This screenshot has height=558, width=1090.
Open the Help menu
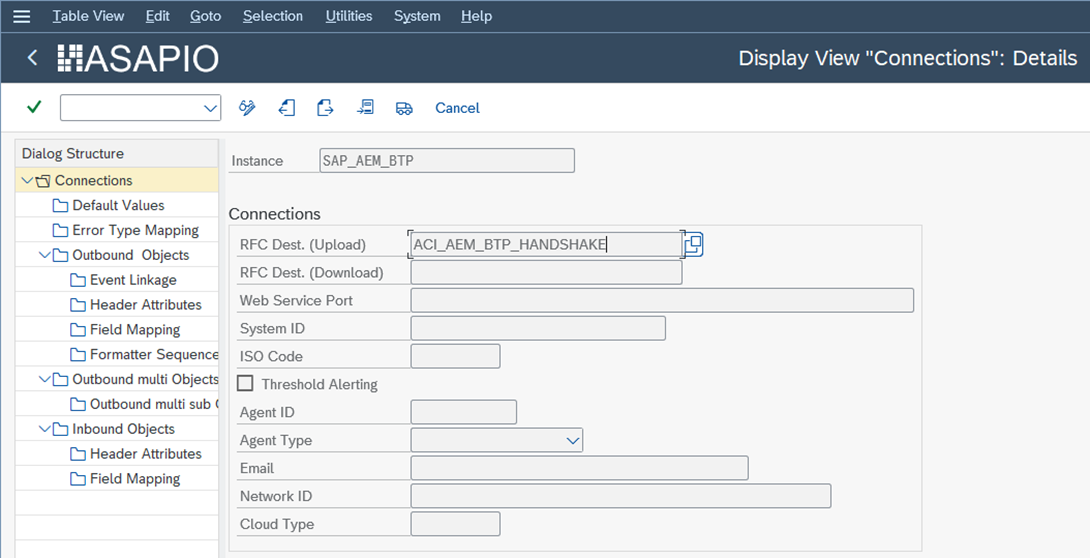[x=476, y=16]
